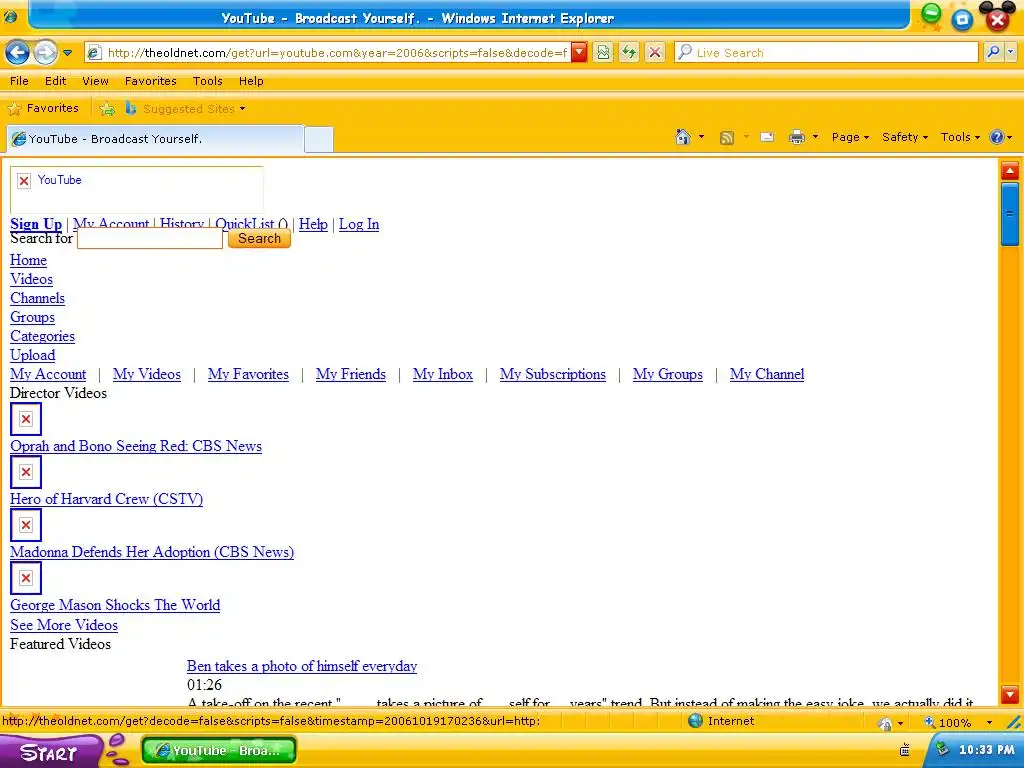Screen dimensions: 1024x768
Task: Click the address bar URL field
Action: (337, 53)
